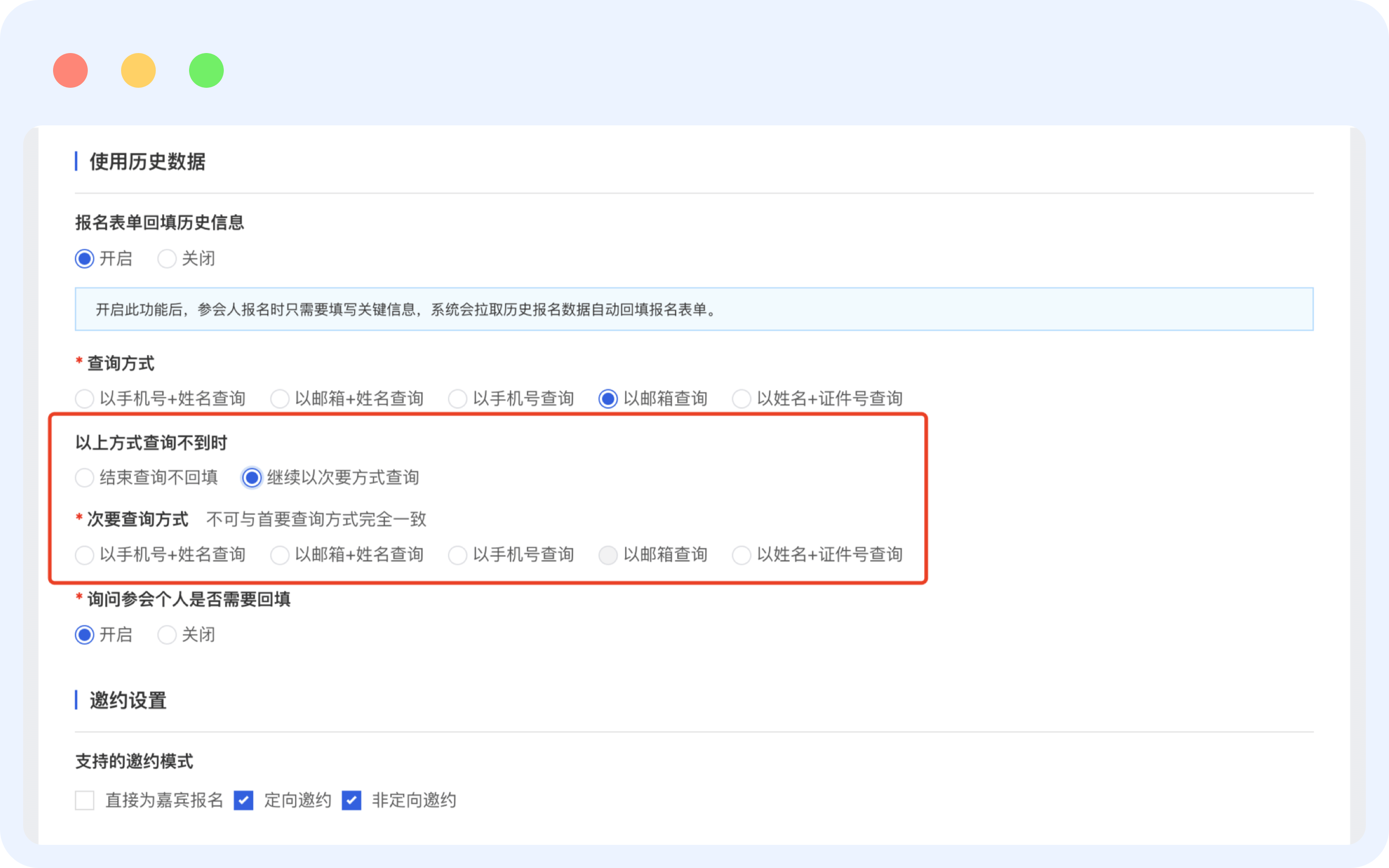1389x868 pixels.
Task: Click the yellow minimize window dot
Action: pyautogui.click(x=138, y=70)
